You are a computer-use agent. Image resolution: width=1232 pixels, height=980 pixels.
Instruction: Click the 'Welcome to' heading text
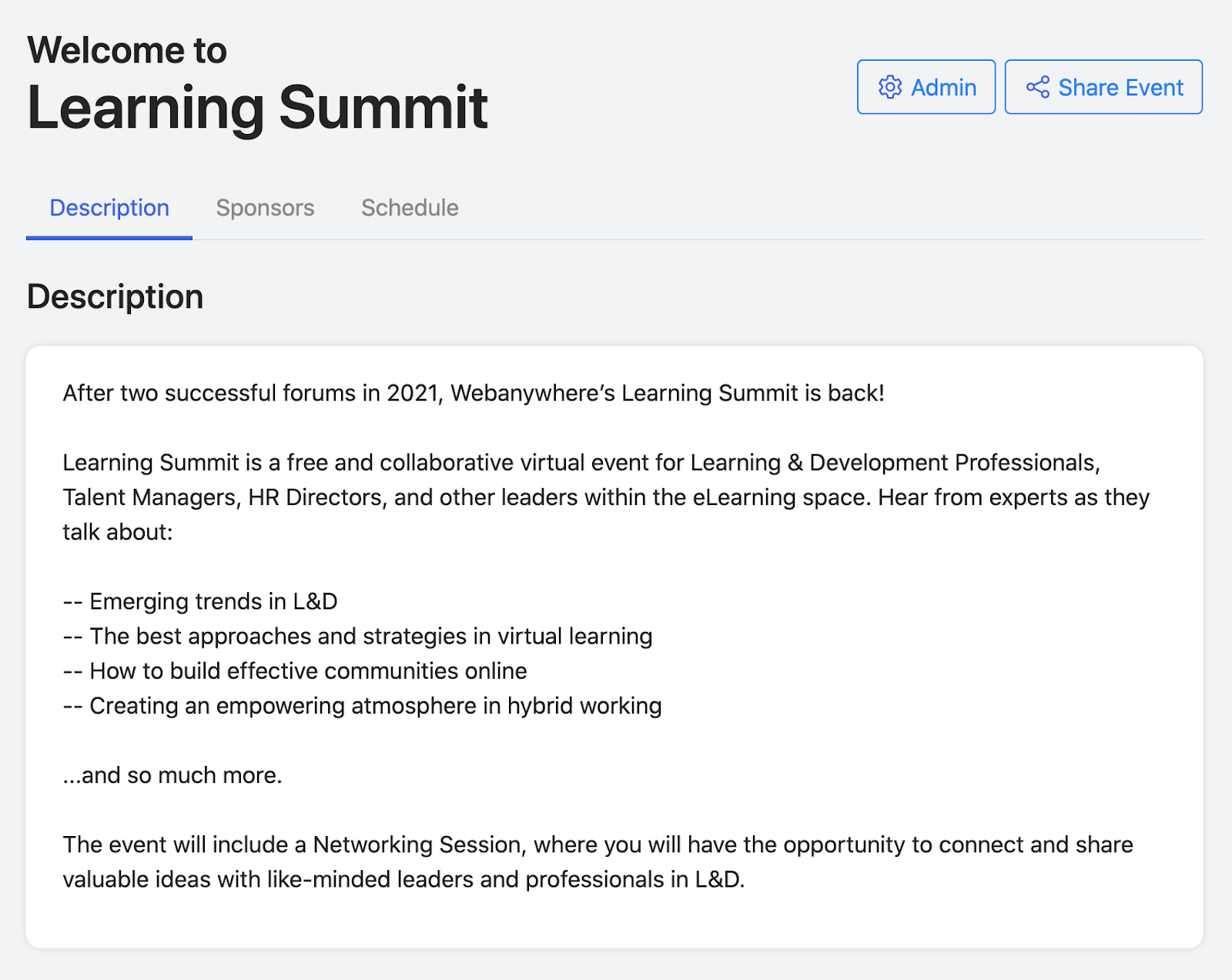point(127,50)
